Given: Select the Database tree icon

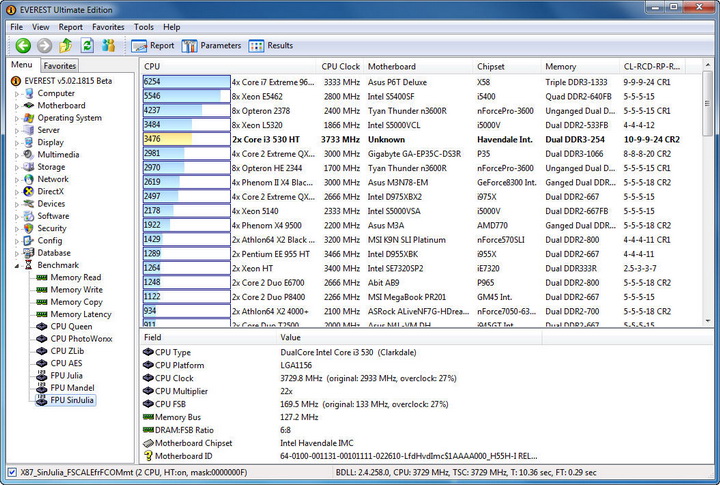Looking at the screenshot, I should (29, 253).
